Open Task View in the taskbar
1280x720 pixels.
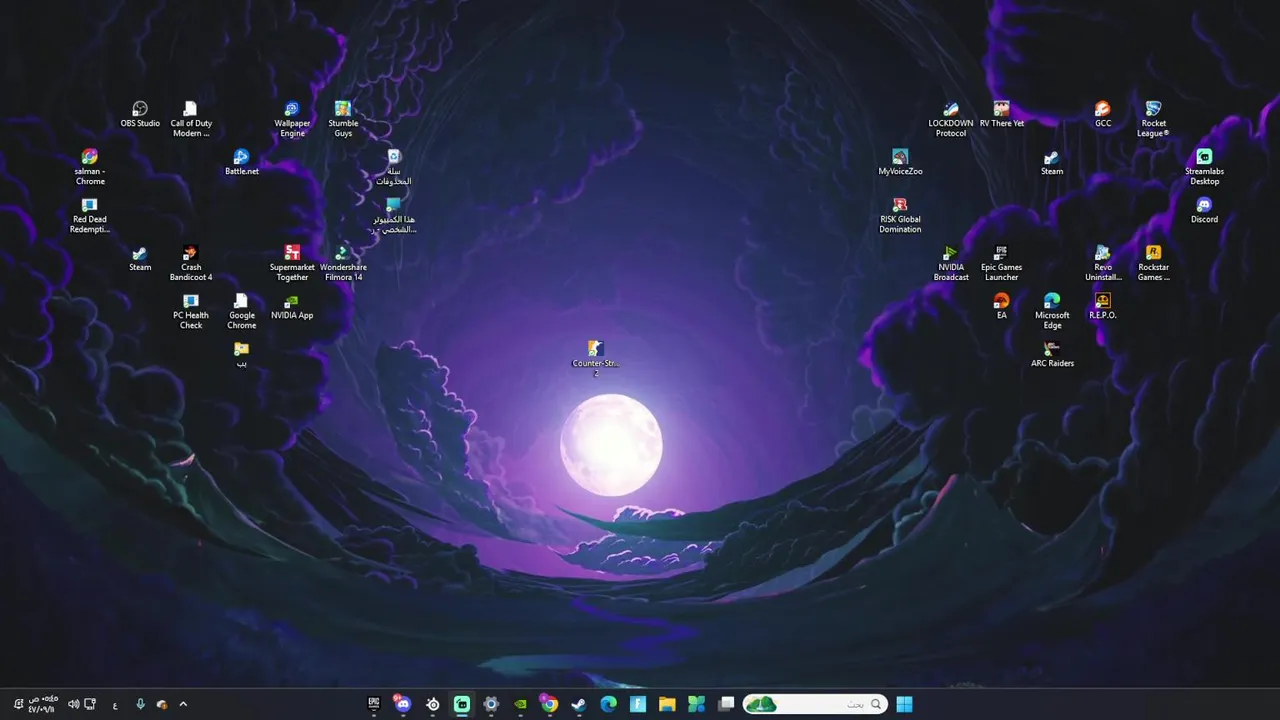[x=726, y=704]
